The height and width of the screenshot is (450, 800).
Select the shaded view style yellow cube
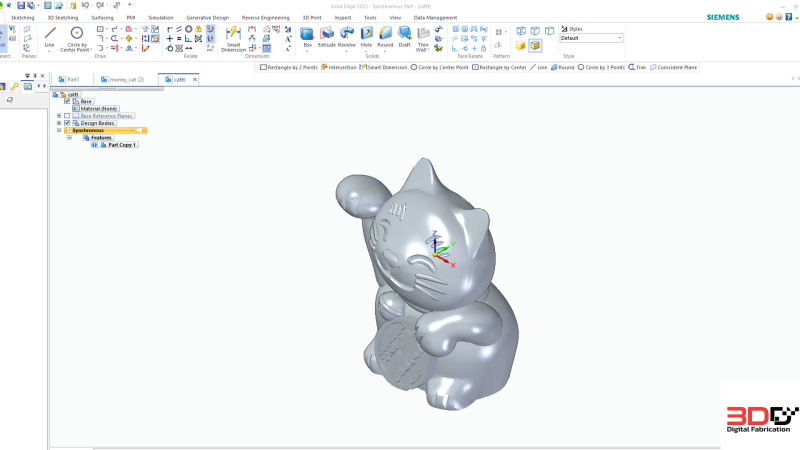coord(520,45)
